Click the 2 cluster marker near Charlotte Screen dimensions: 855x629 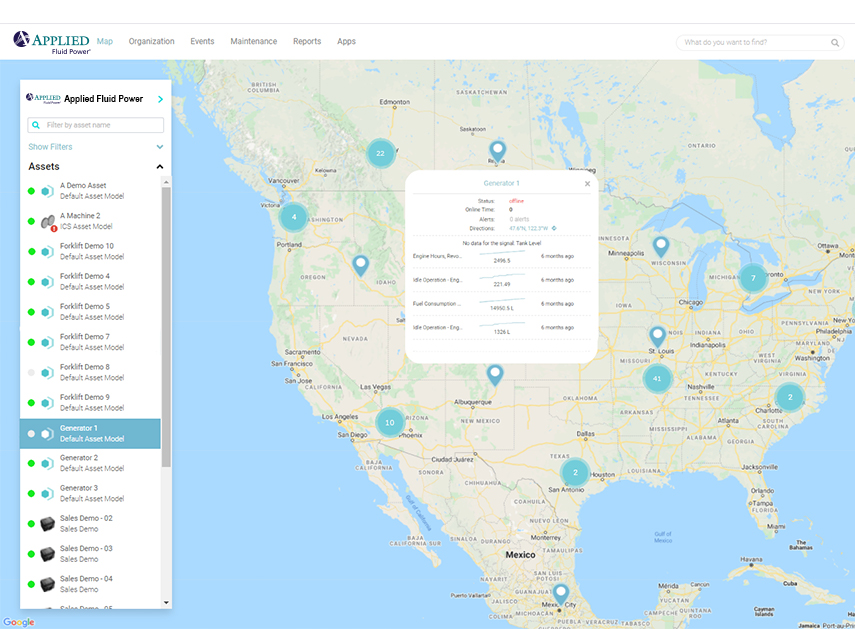pos(790,397)
